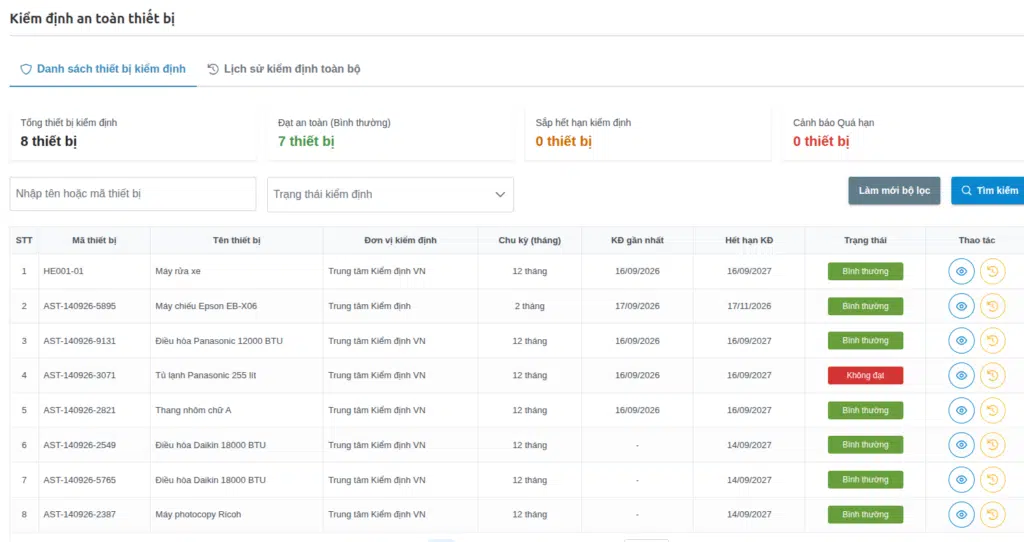Focus the device name or code input
Viewport: 1024px width, 542px height.
tap(133, 194)
